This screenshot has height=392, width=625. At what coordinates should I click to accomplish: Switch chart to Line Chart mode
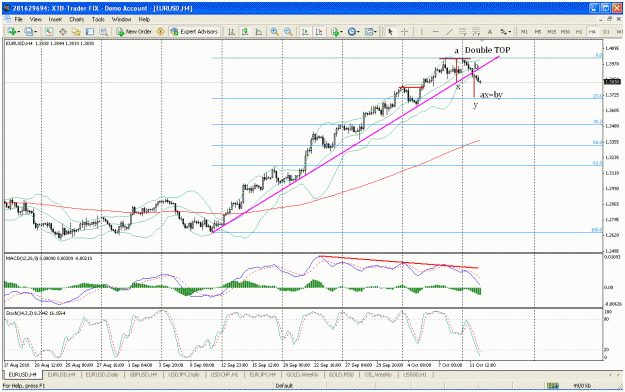259,32
